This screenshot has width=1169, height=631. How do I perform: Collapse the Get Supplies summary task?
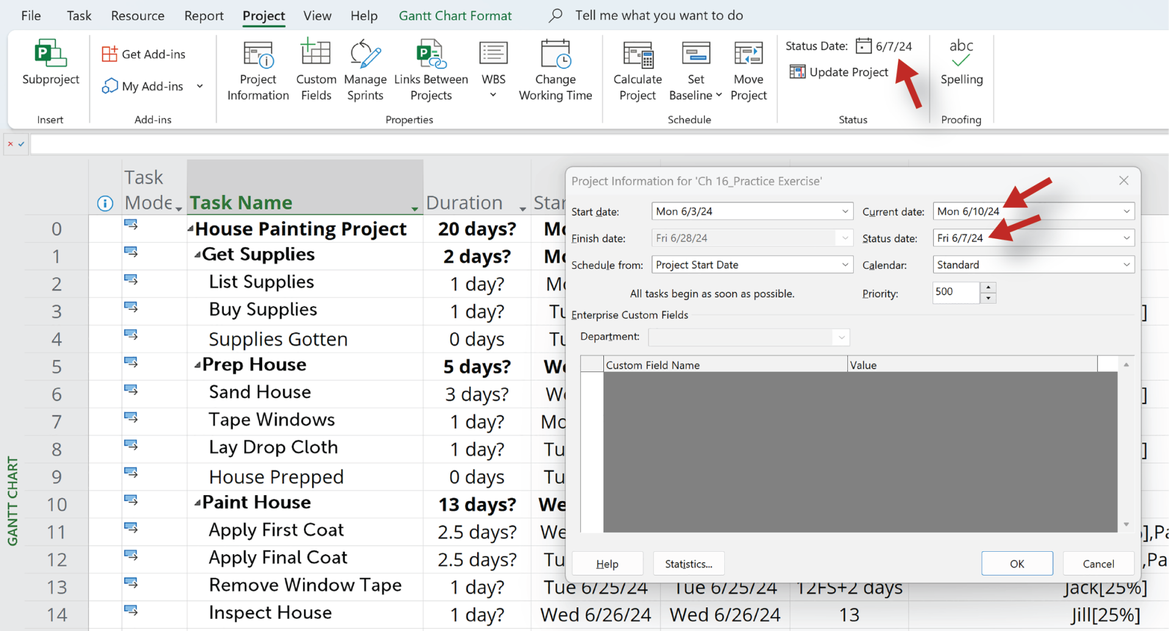pos(198,255)
